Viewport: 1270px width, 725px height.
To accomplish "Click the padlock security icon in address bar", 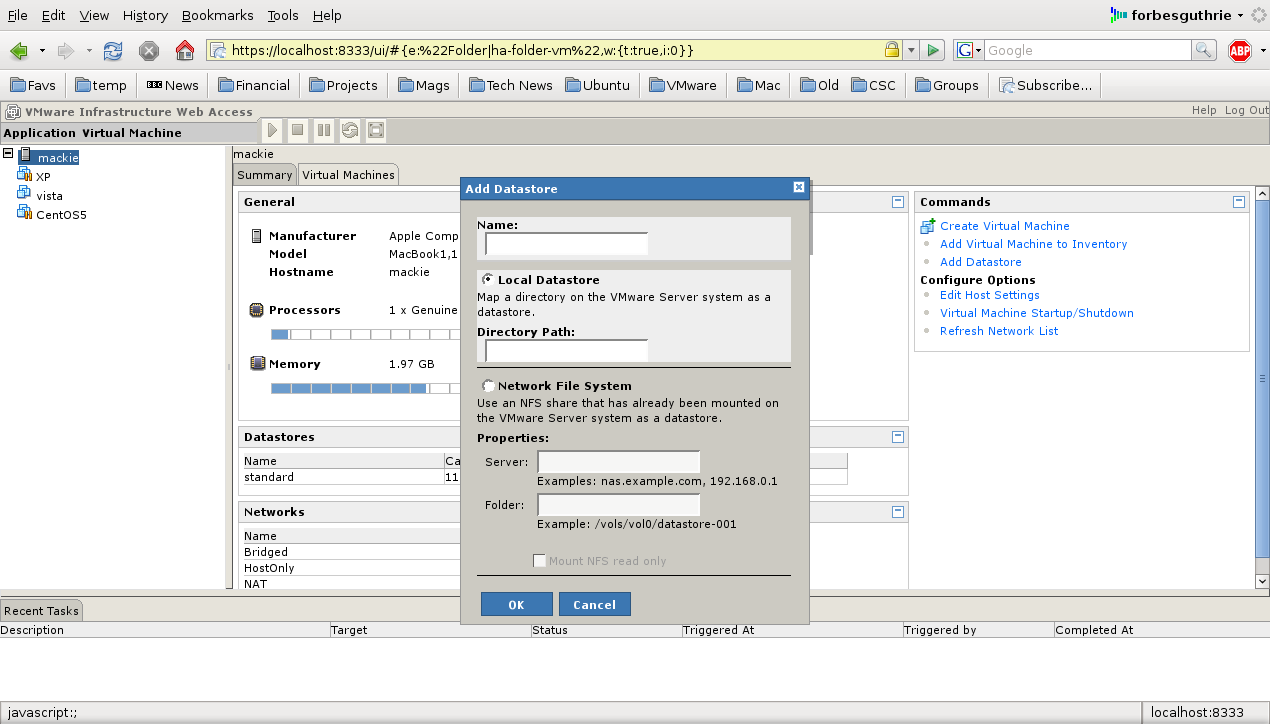I will (891, 50).
